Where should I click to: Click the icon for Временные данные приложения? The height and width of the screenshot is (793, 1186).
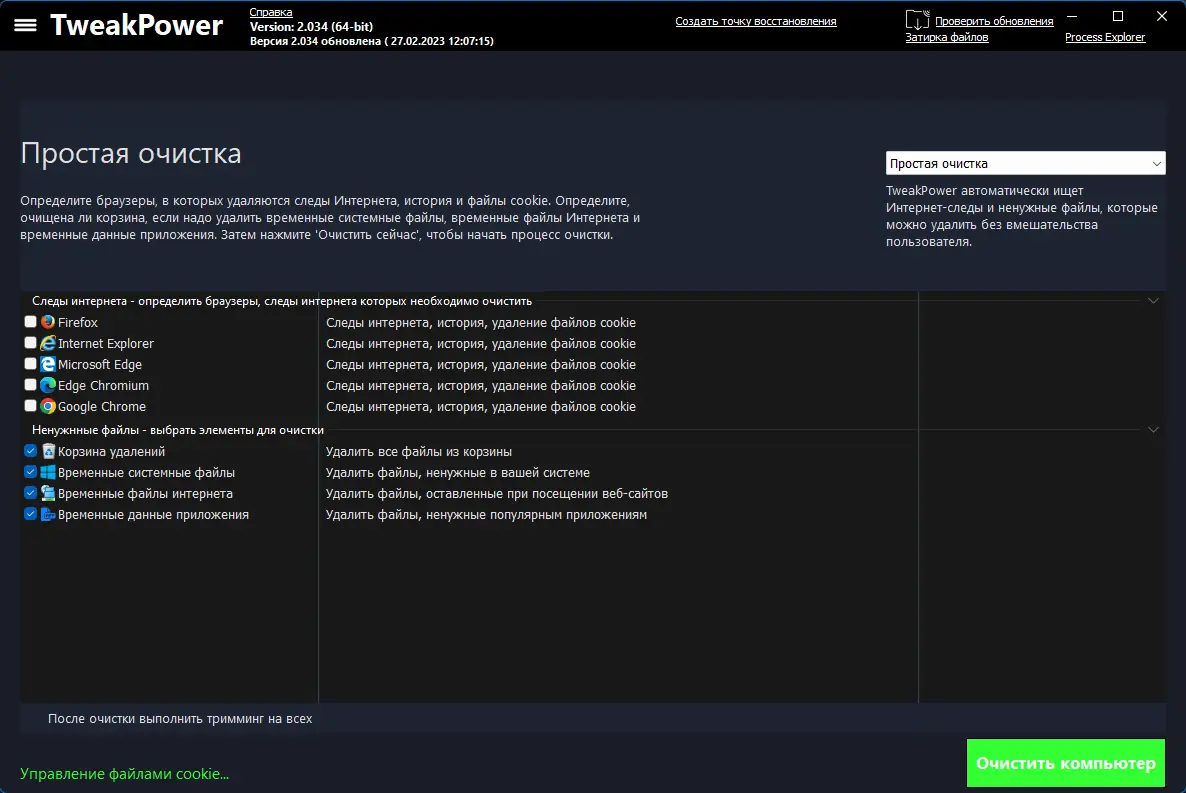coord(48,515)
